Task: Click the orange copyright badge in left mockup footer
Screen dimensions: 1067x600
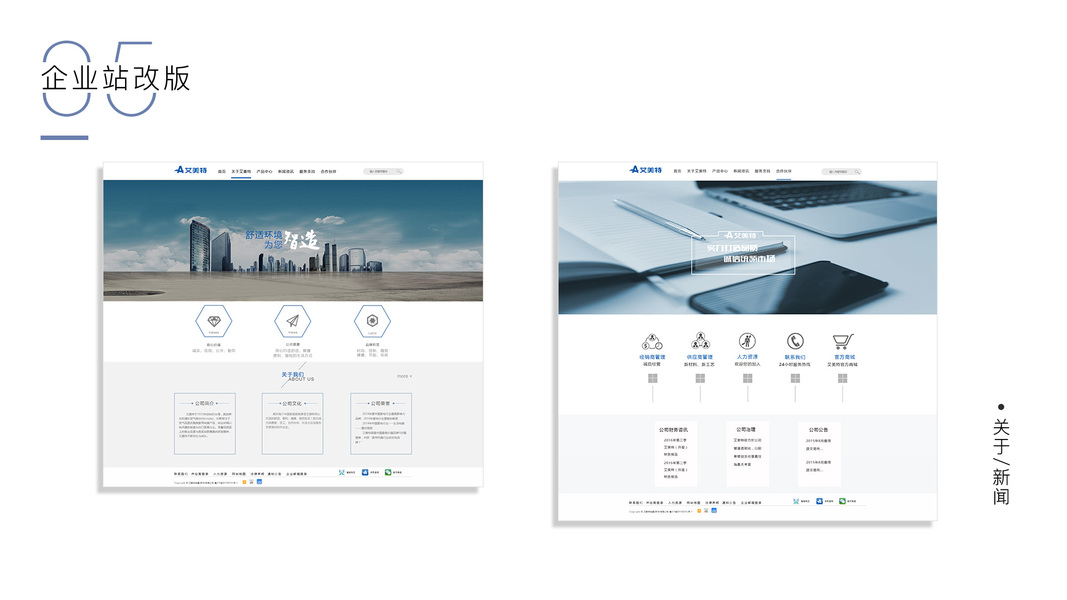Action: [244, 482]
